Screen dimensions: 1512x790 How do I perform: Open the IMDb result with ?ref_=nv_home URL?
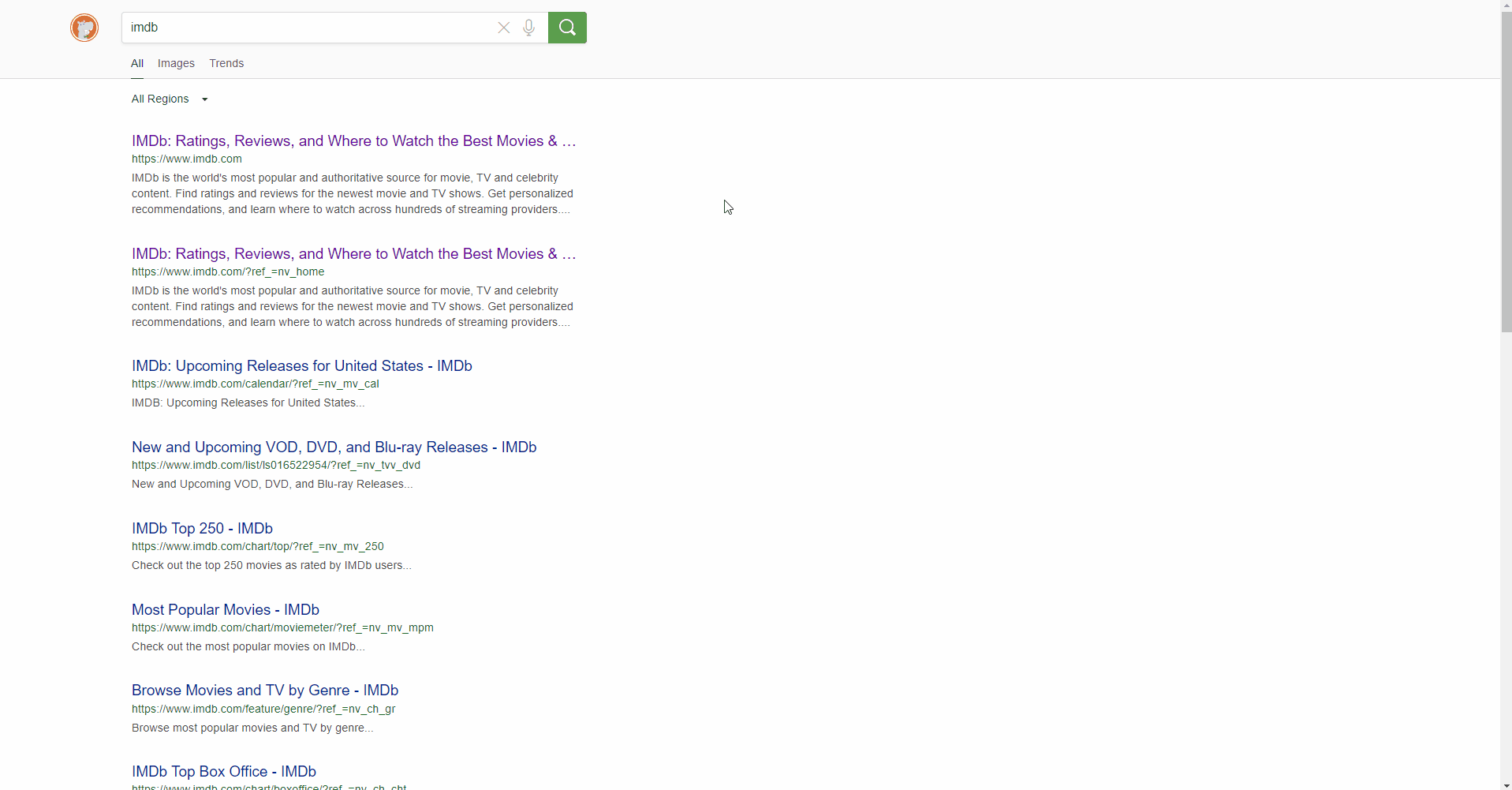pos(354,254)
